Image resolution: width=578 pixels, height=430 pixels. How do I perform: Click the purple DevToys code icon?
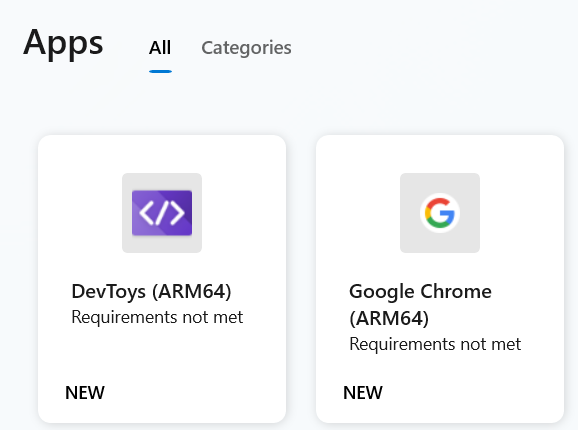(x=162, y=213)
